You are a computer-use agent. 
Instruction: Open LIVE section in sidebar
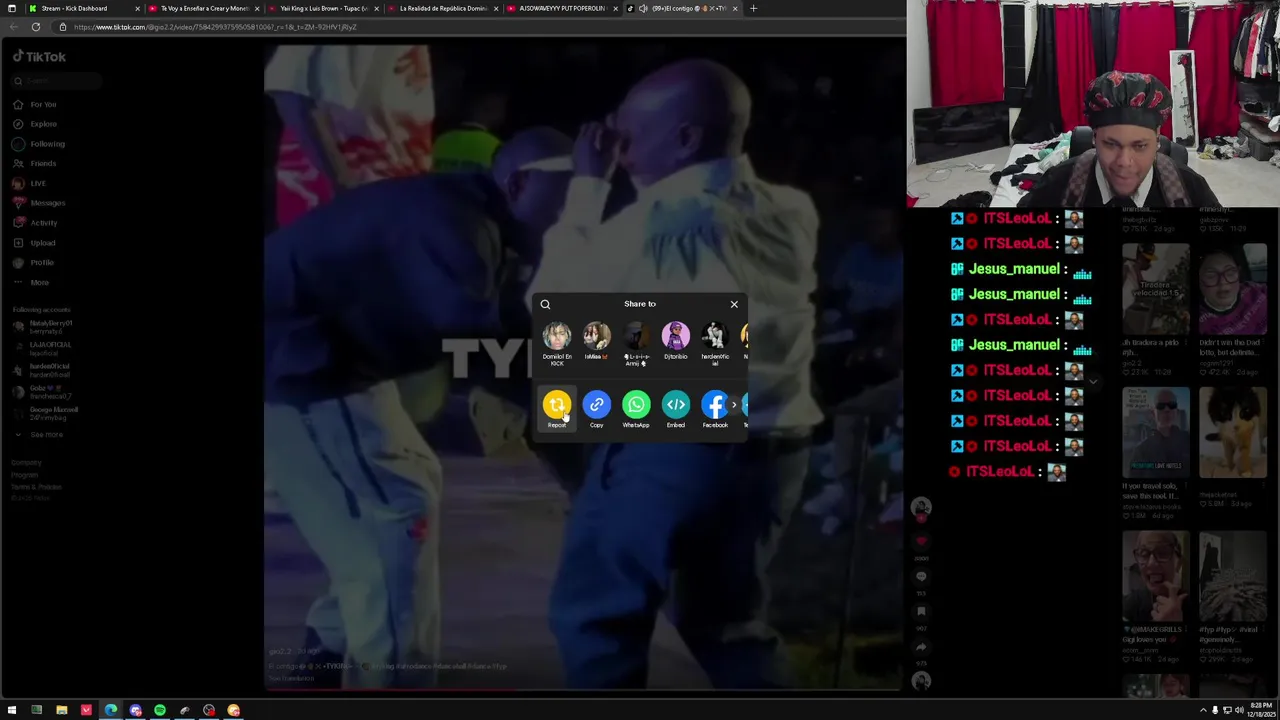(30, 183)
